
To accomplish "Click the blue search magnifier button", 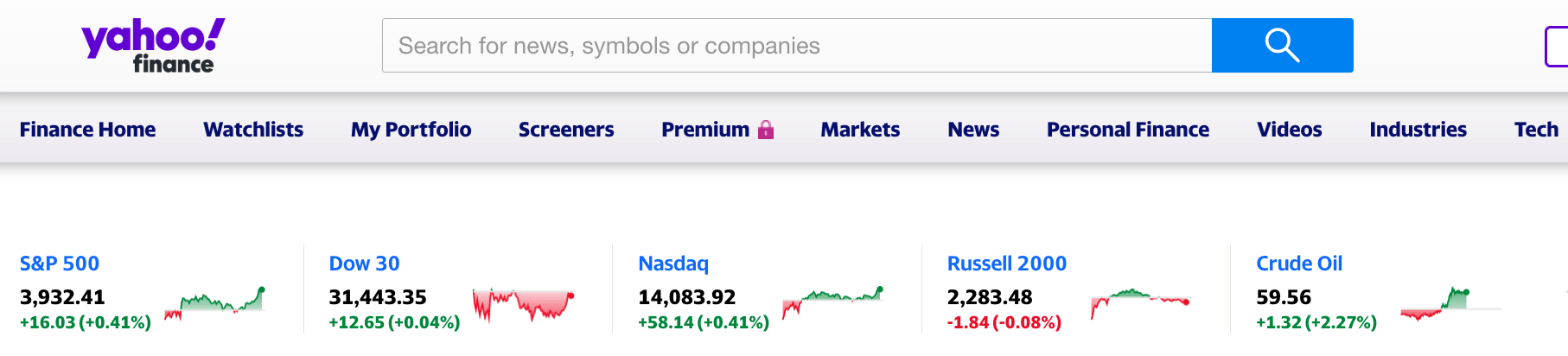I will (x=1282, y=45).
